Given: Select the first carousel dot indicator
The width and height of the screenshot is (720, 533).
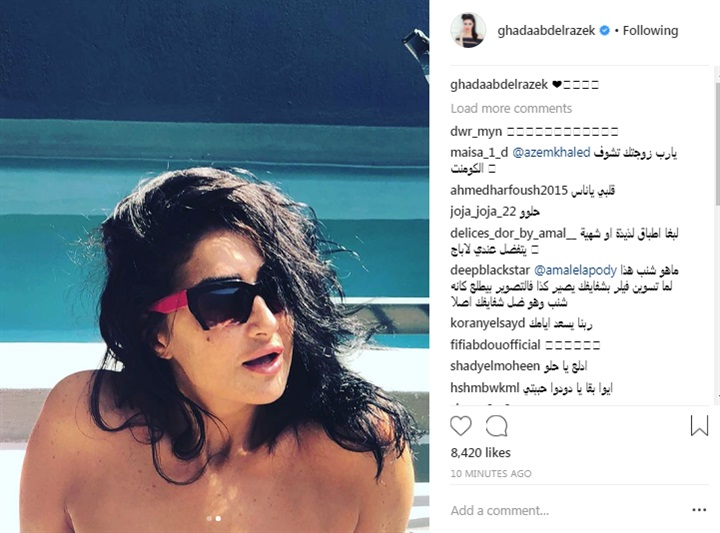Looking at the screenshot, I should click(x=209, y=518).
